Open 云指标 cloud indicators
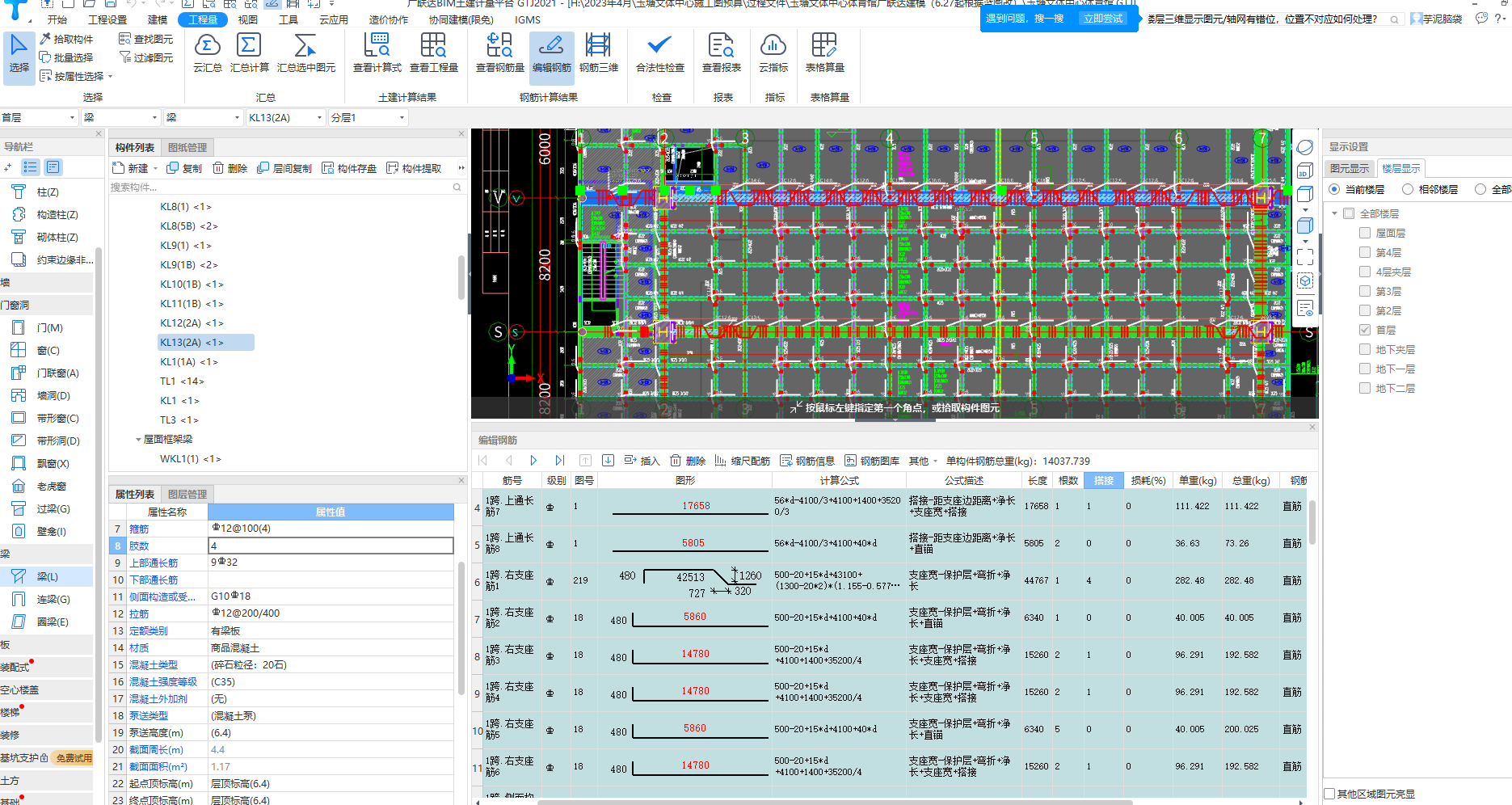This screenshot has width=1512, height=805. (x=773, y=53)
